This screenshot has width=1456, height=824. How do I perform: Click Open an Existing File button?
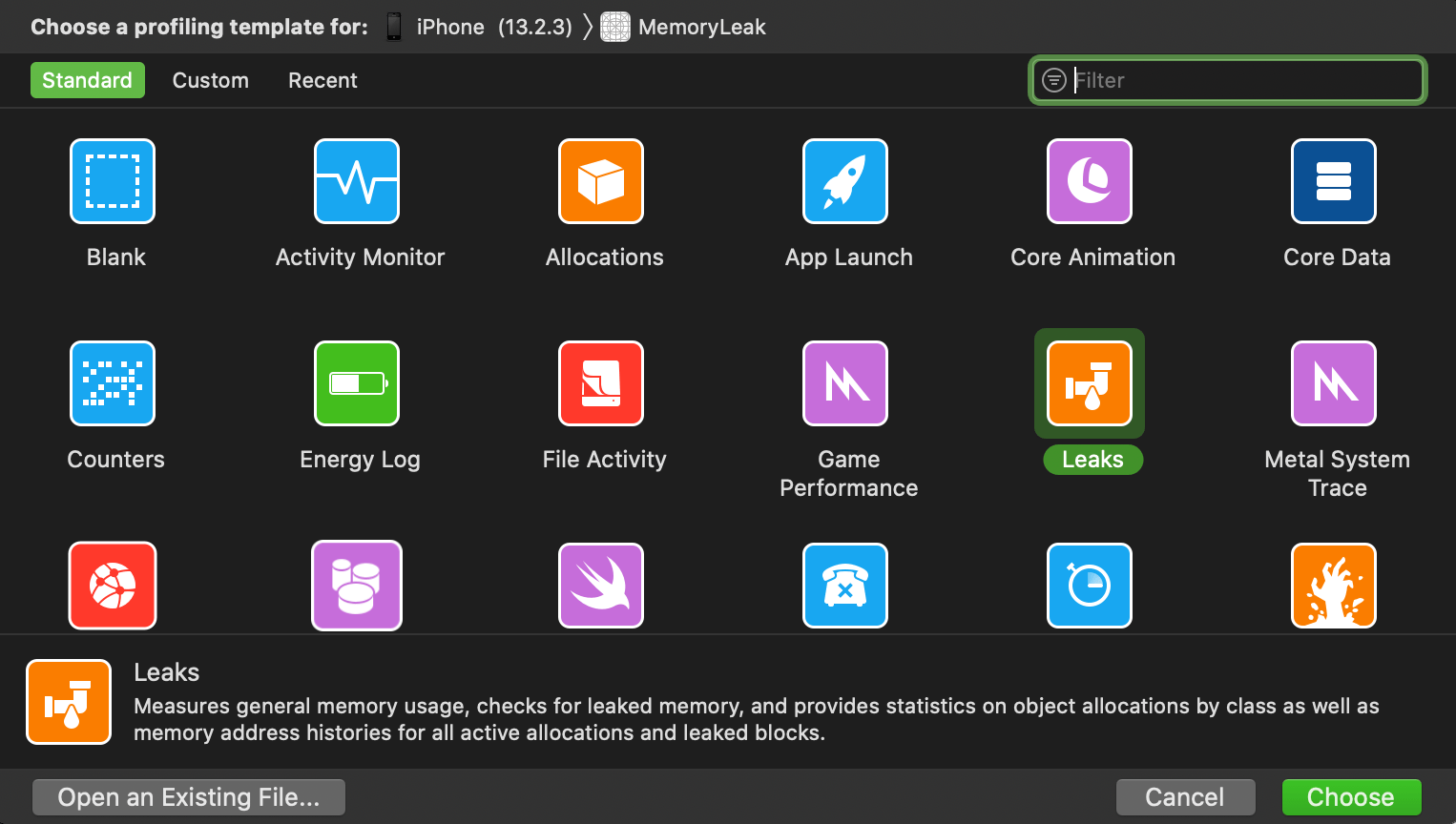[x=189, y=797]
